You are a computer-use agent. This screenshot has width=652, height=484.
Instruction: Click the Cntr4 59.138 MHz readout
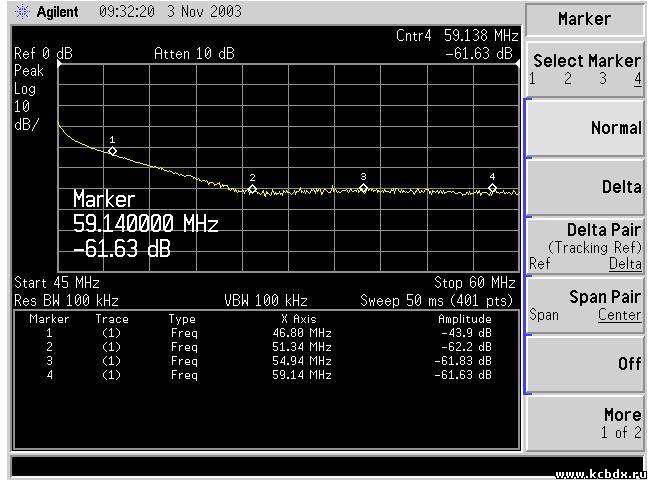pos(457,36)
